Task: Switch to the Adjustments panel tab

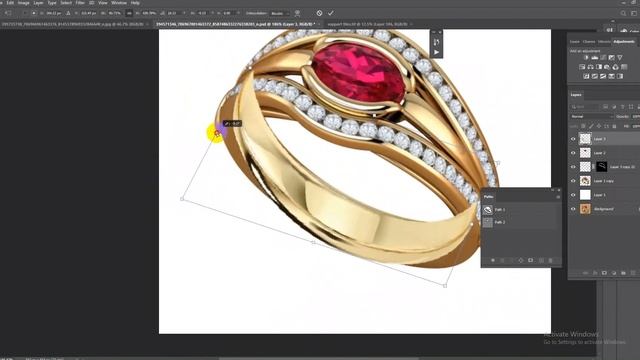Action: [624, 42]
